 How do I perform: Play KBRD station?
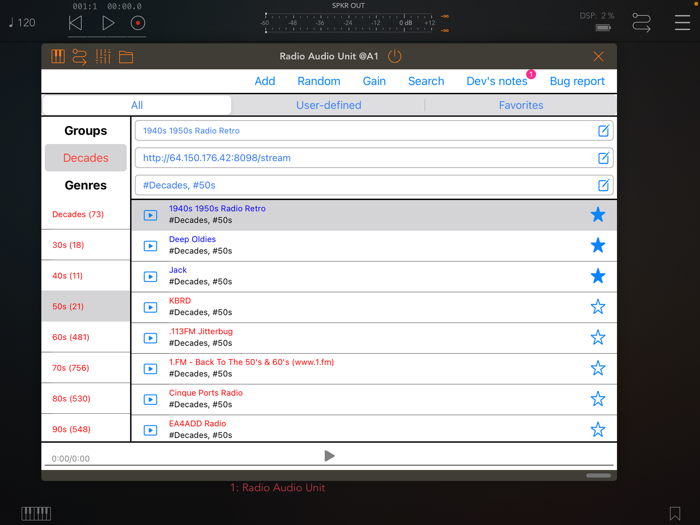pyautogui.click(x=150, y=308)
